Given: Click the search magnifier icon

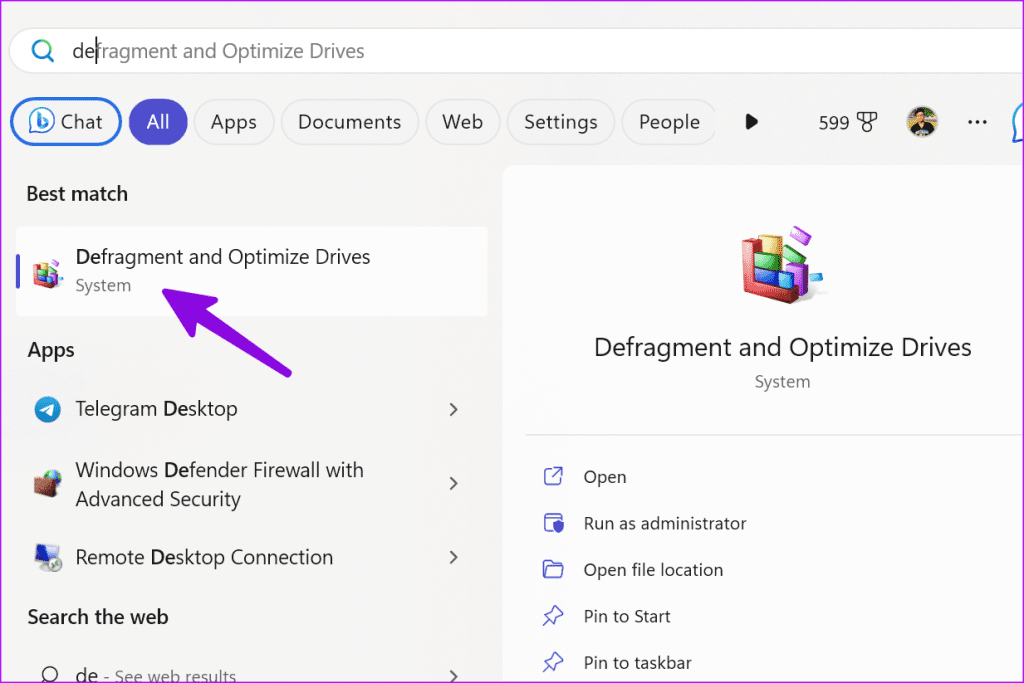Looking at the screenshot, I should point(42,49).
